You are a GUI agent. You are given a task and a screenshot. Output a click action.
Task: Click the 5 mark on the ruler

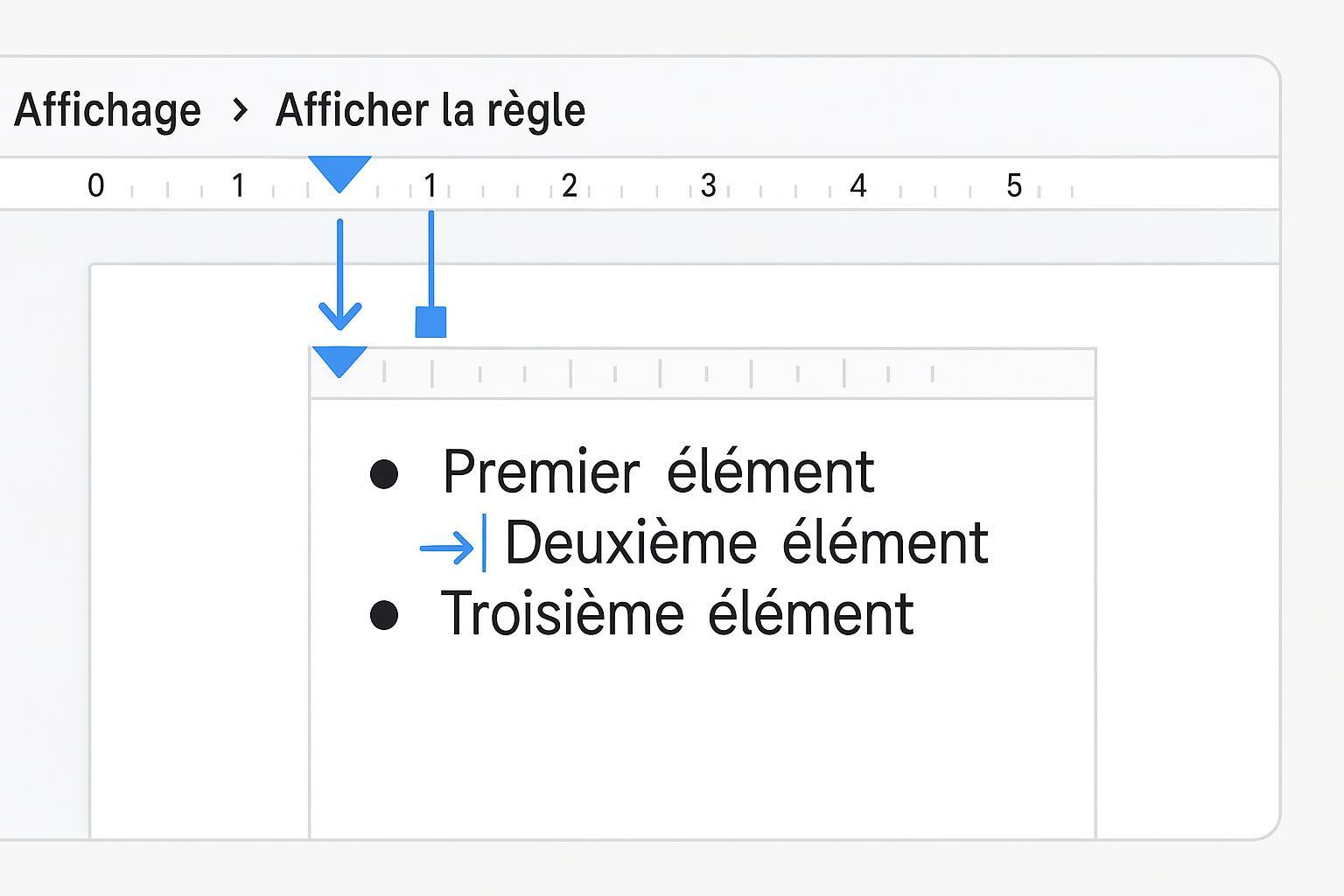pyautogui.click(x=1014, y=185)
